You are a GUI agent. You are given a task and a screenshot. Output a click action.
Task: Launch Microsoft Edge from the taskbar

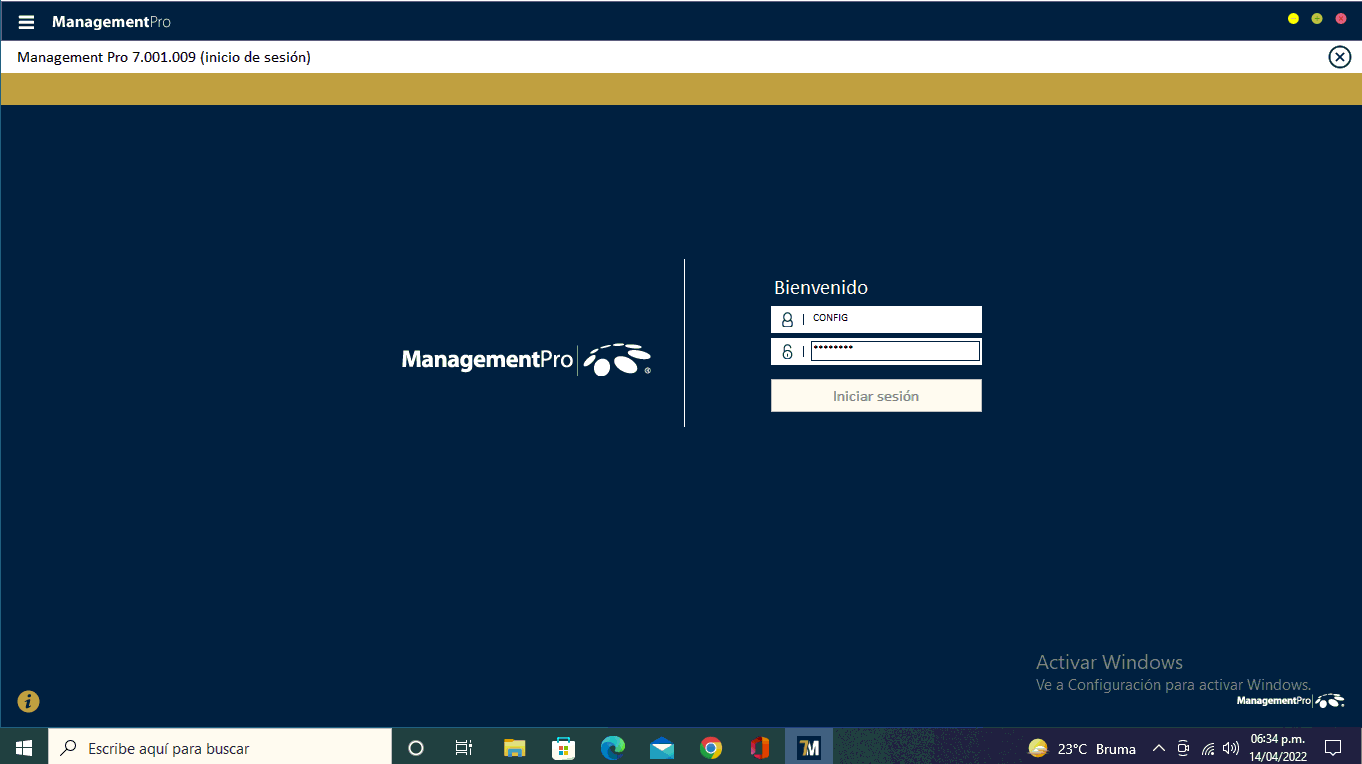click(x=613, y=748)
